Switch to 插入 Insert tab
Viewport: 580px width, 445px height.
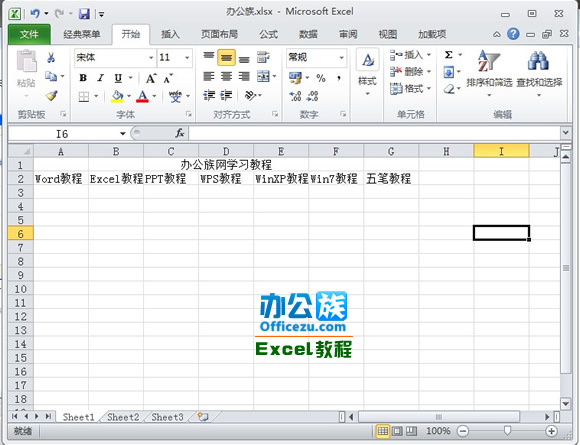[170, 34]
